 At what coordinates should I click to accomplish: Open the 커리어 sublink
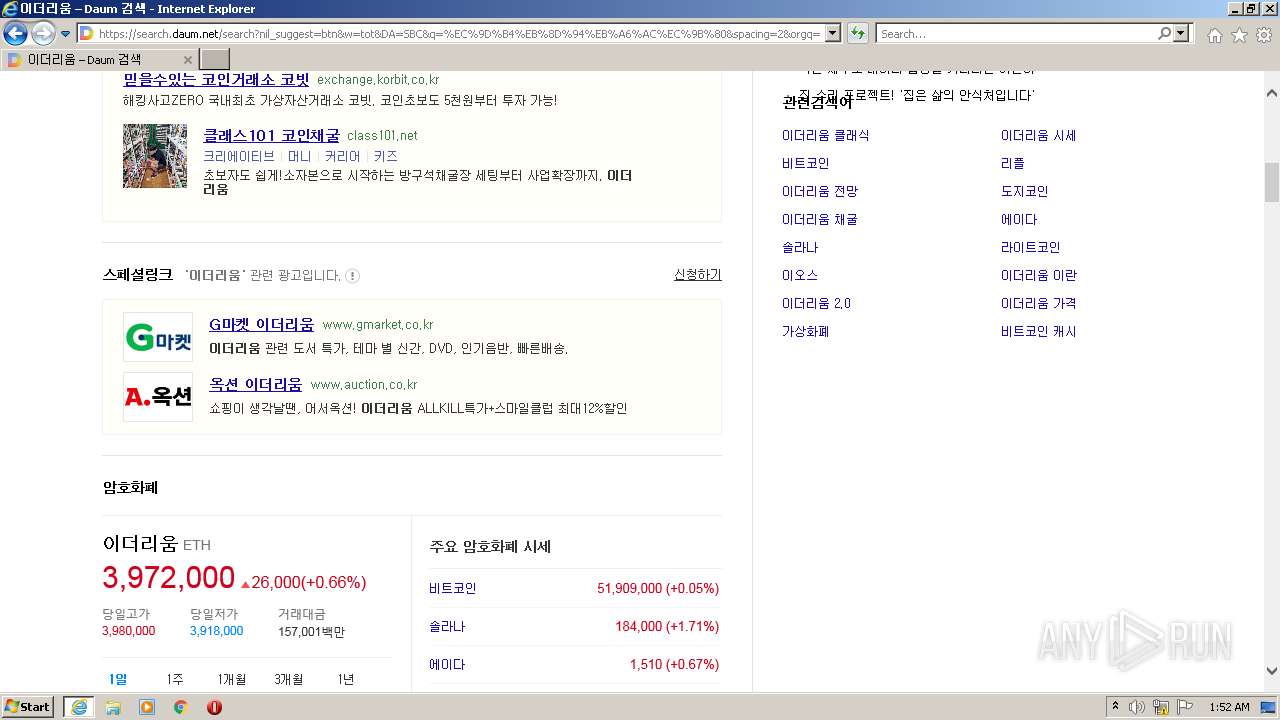click(342, 157)
